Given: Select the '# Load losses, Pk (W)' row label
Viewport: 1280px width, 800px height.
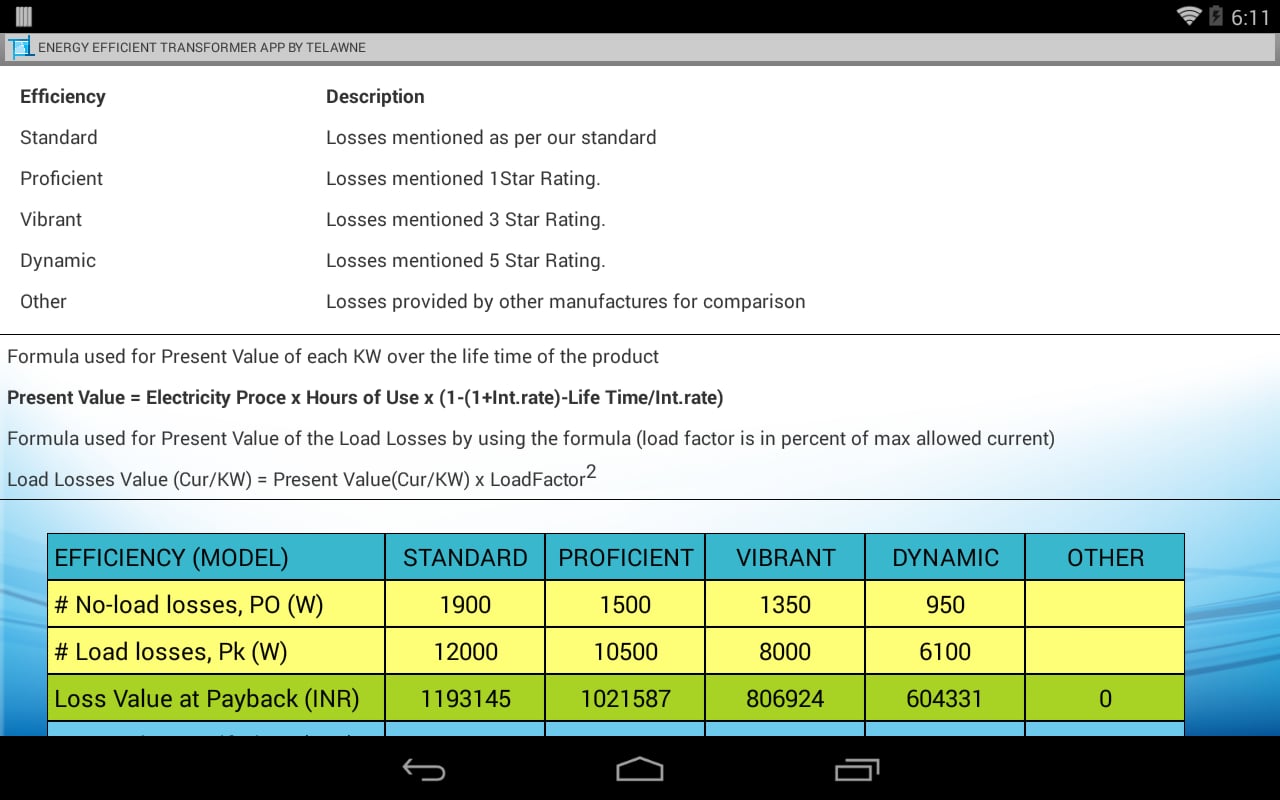Looking at the screenshot, I should click(216, 651).
